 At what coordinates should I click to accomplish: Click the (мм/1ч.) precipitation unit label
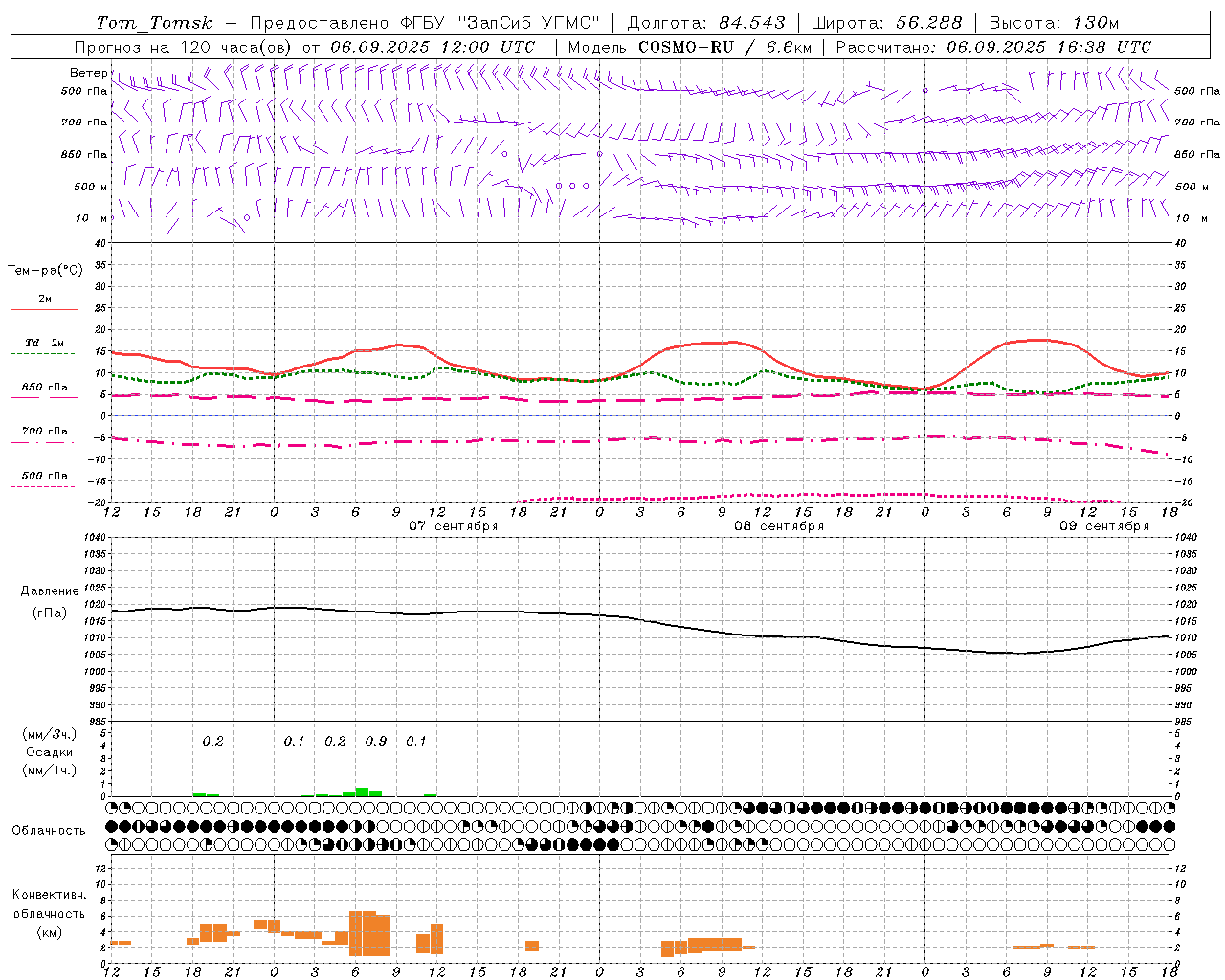pos(50,770)
